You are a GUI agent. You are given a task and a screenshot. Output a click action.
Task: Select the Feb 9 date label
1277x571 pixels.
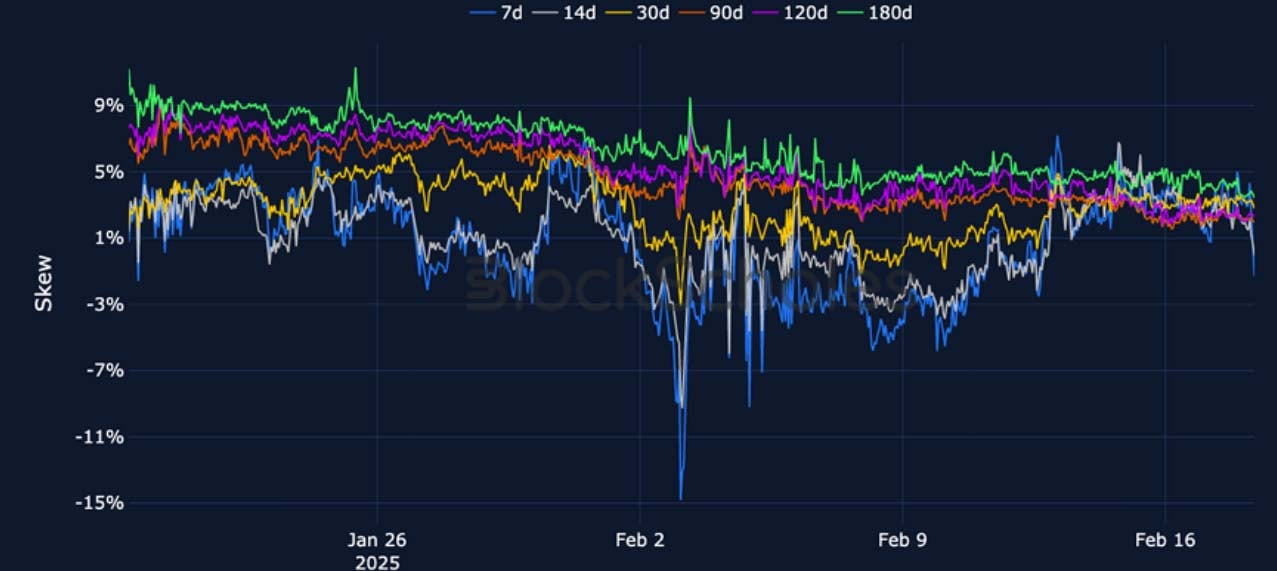pyautogui.click(x=902, y=540)
